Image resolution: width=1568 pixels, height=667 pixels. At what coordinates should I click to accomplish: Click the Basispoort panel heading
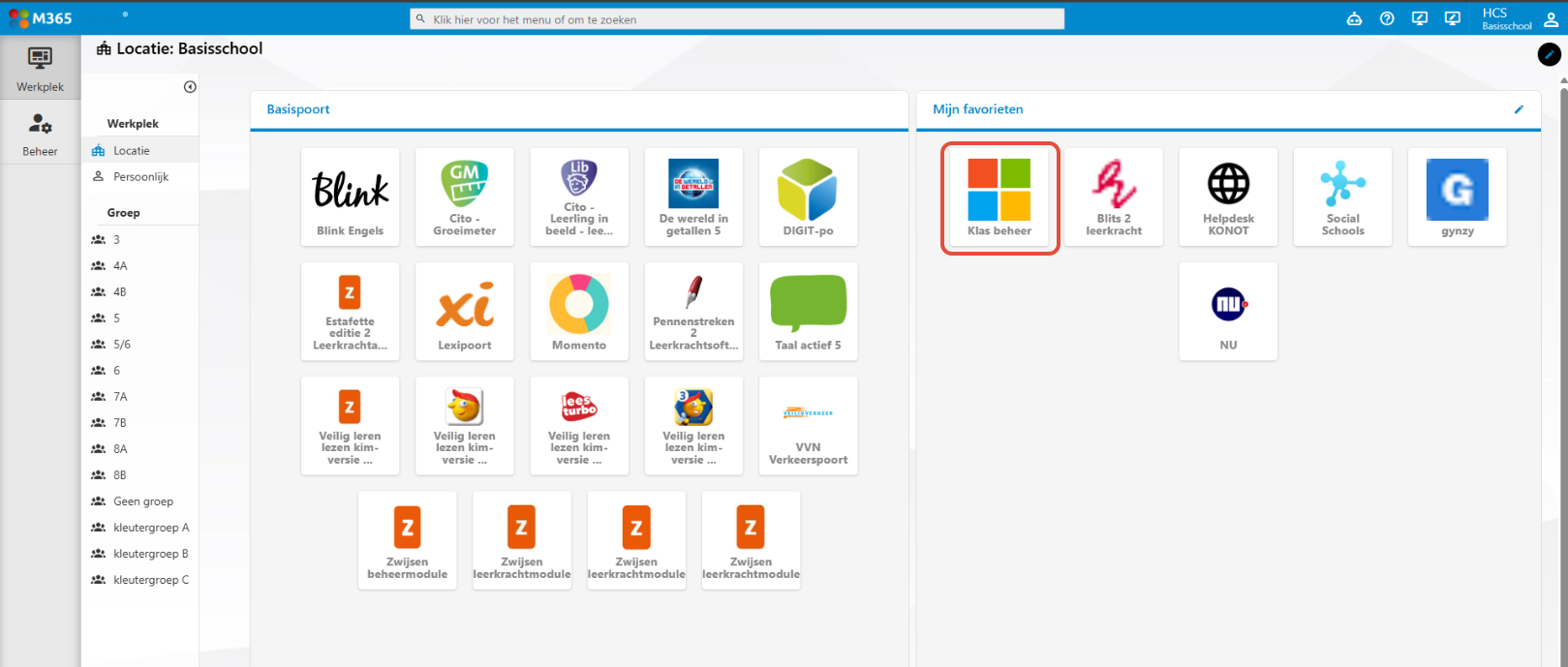[x=298, y=109]
